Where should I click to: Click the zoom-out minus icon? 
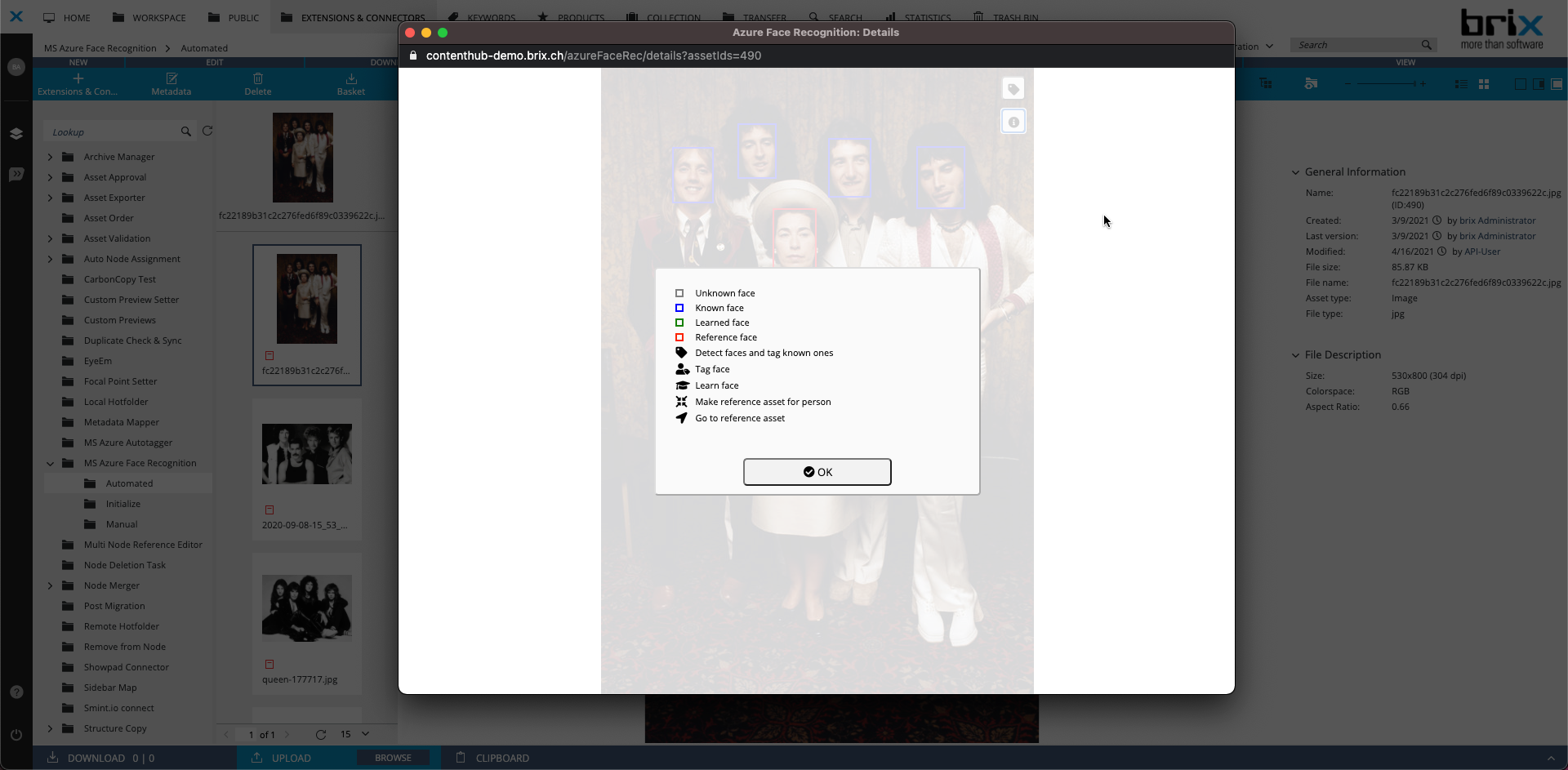pos(1347,83)
